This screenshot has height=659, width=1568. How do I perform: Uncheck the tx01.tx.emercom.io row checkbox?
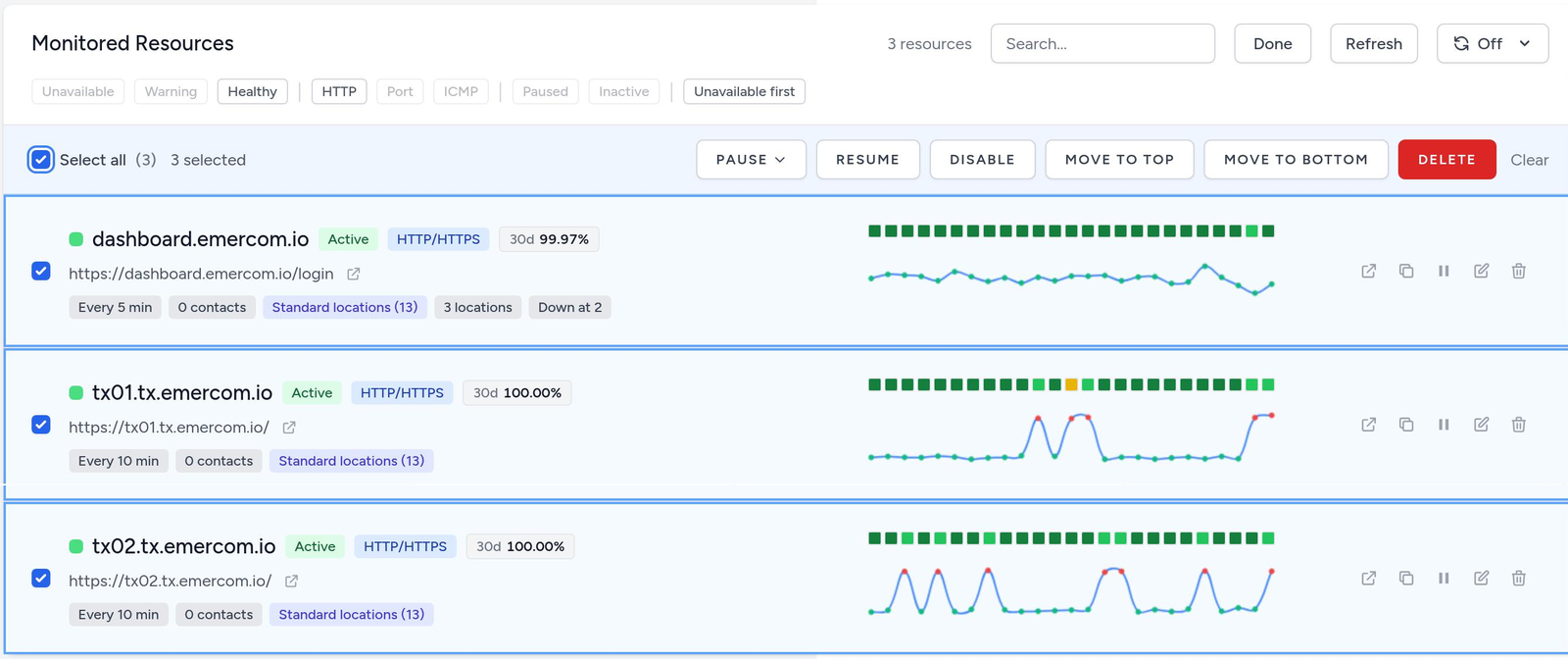click(x=41, y=425)
